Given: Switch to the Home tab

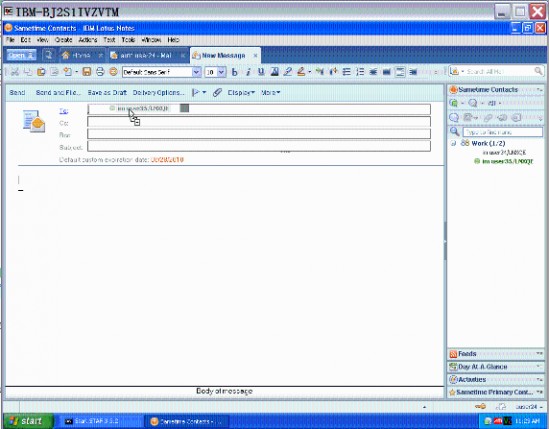Looking at the screenshot, I should pyautogui.click(x=82, y=55).
